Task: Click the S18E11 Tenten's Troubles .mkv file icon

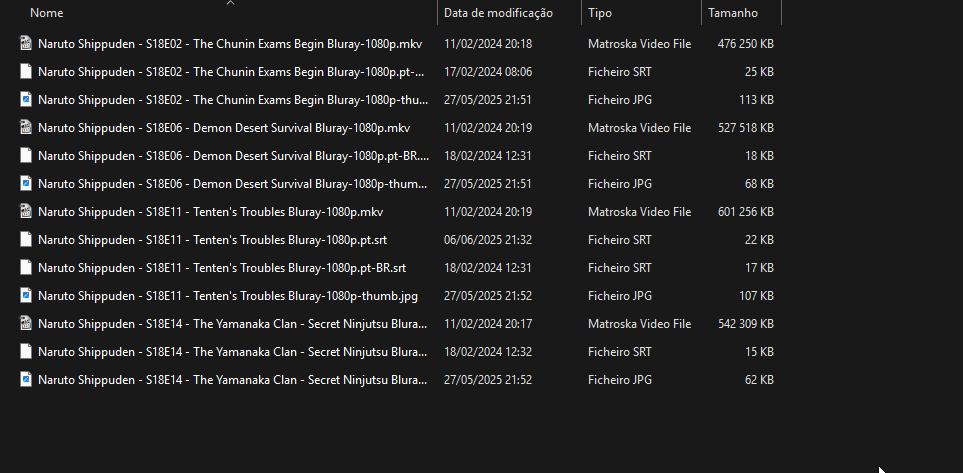Action: (x=26, y=212)
